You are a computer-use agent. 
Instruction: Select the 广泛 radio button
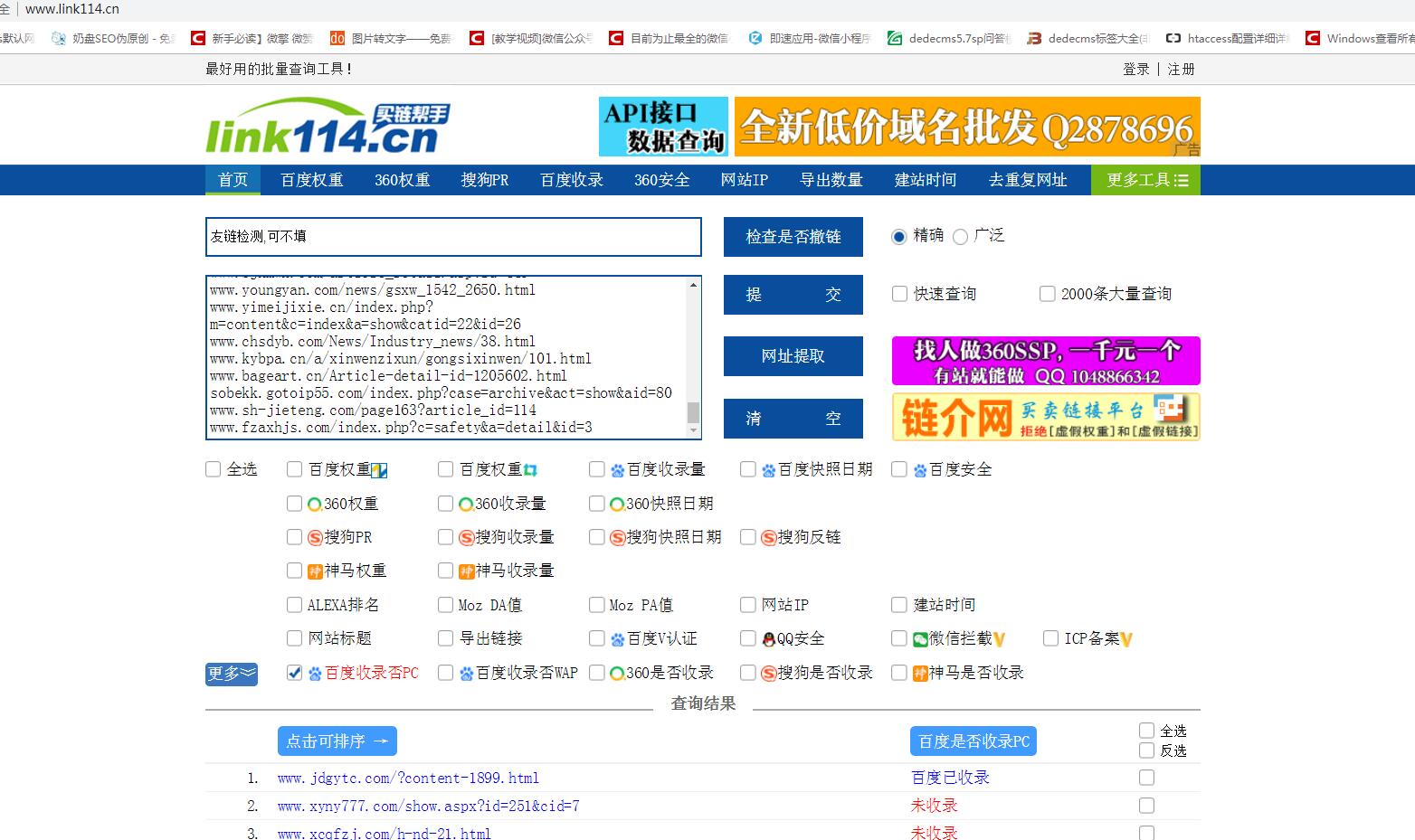[x=961, y=237]
